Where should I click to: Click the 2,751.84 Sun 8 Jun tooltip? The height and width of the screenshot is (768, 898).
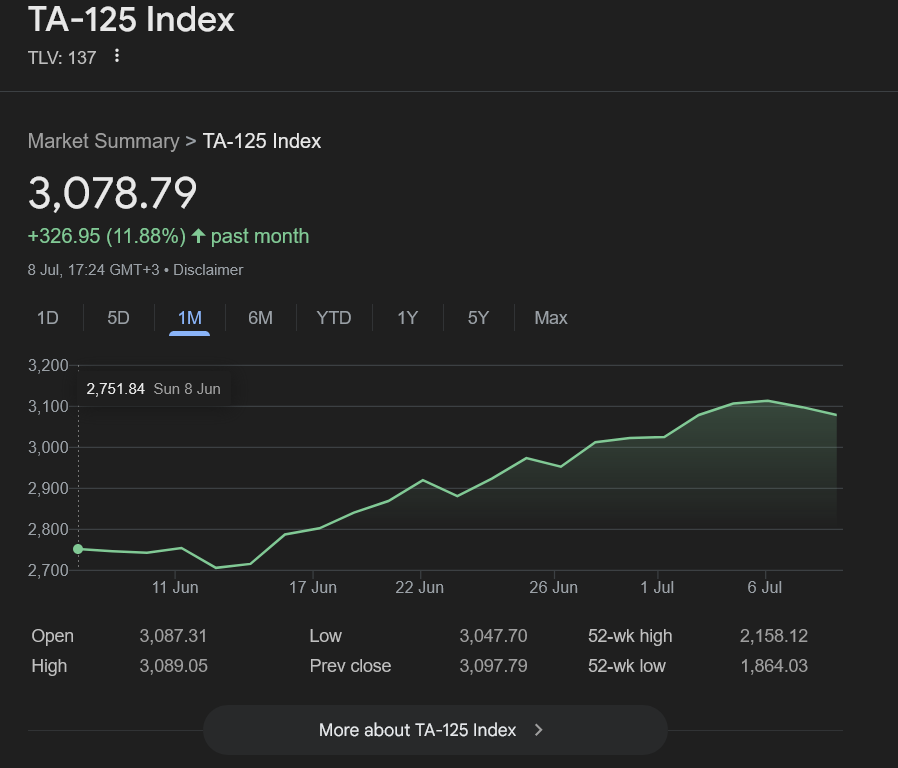click(153, 389)
